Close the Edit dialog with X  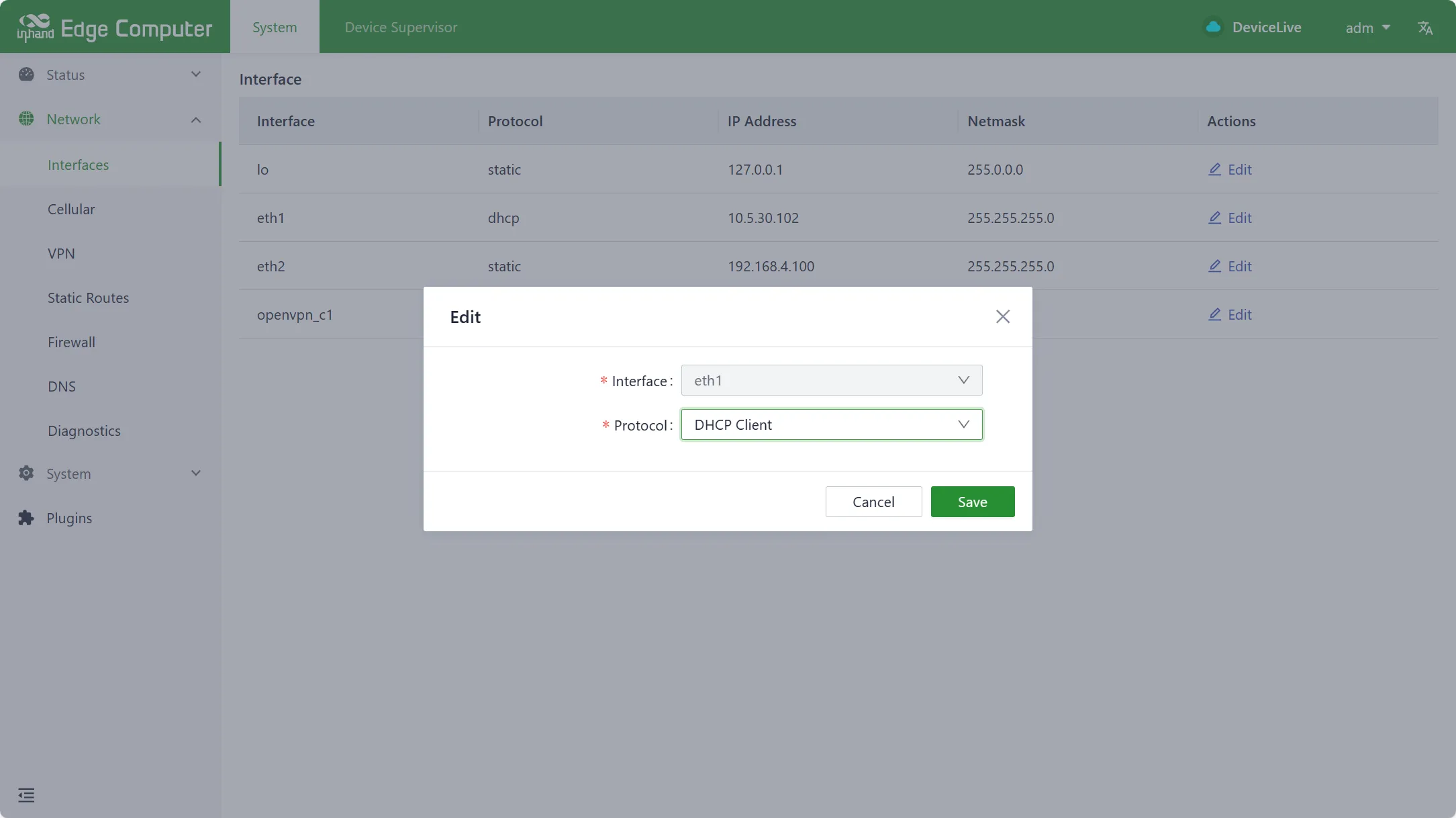point(1003,316)
